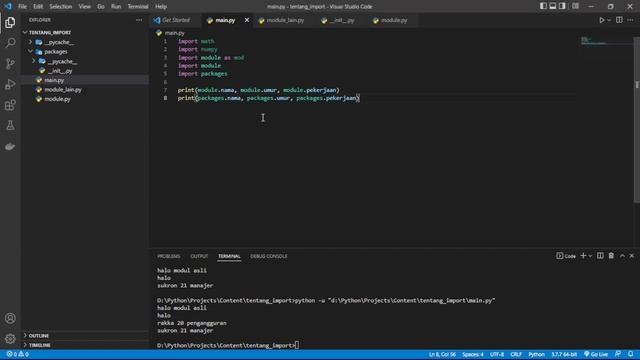
Task: Start Go Live server
Action: 596,354
